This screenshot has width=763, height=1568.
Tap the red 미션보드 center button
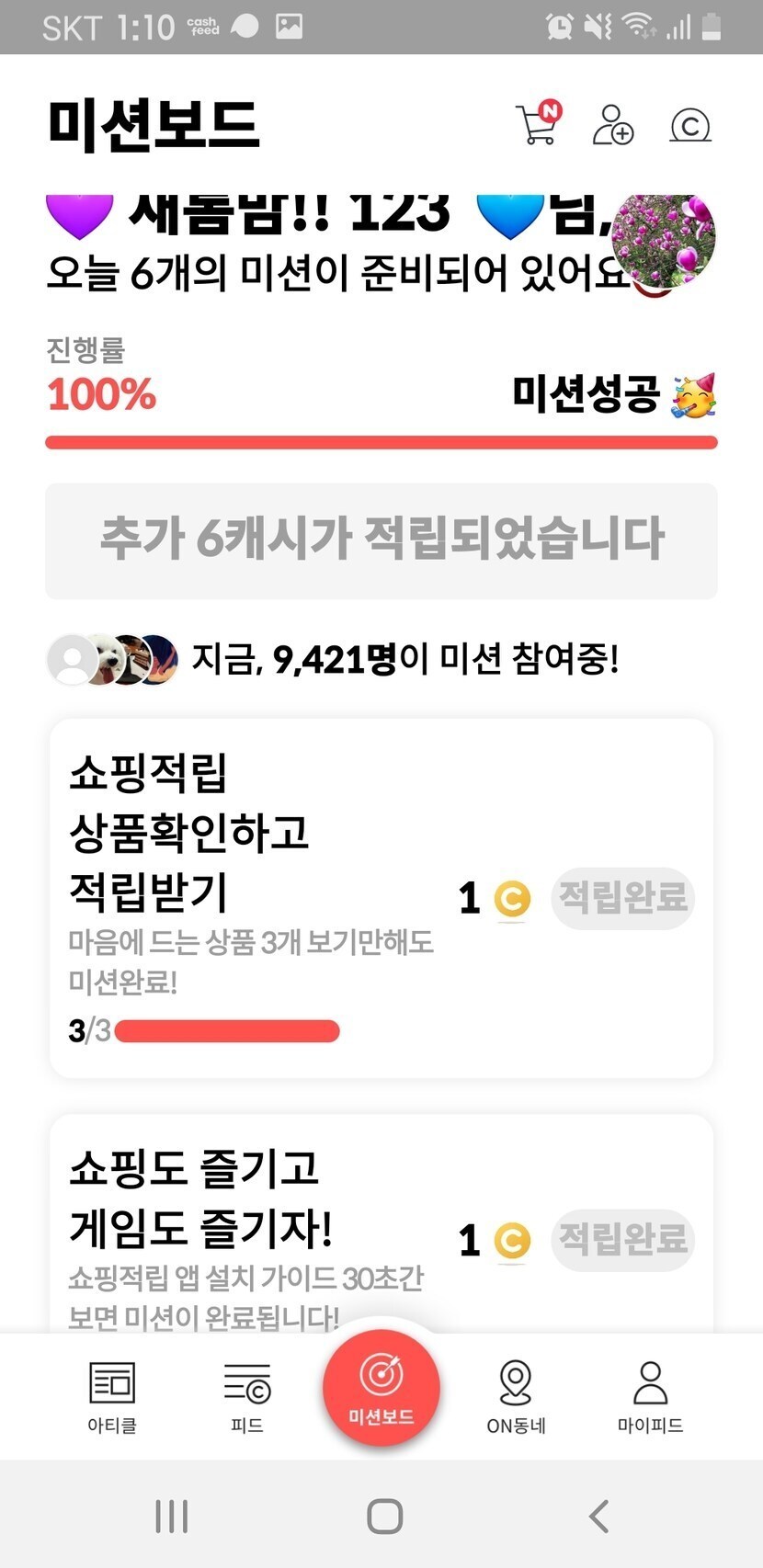381,1388
